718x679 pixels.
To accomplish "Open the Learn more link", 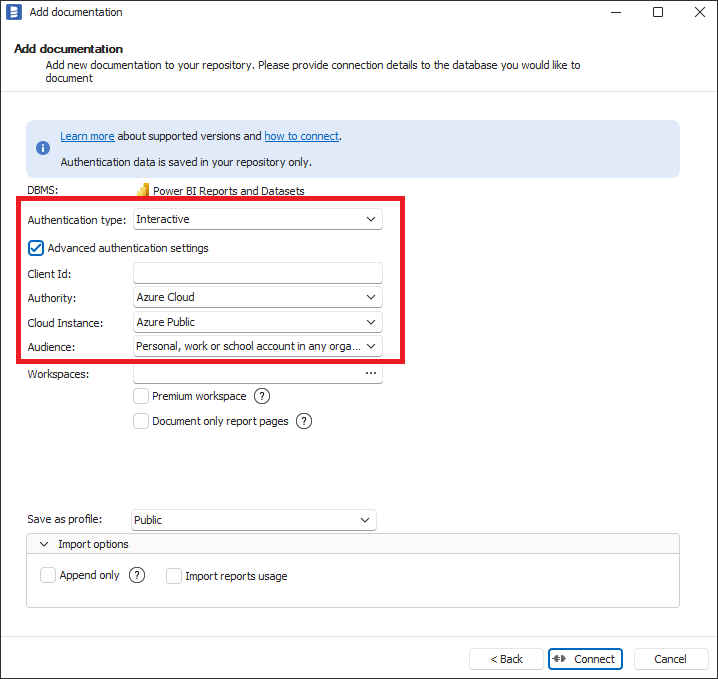I will click(87, 136).
